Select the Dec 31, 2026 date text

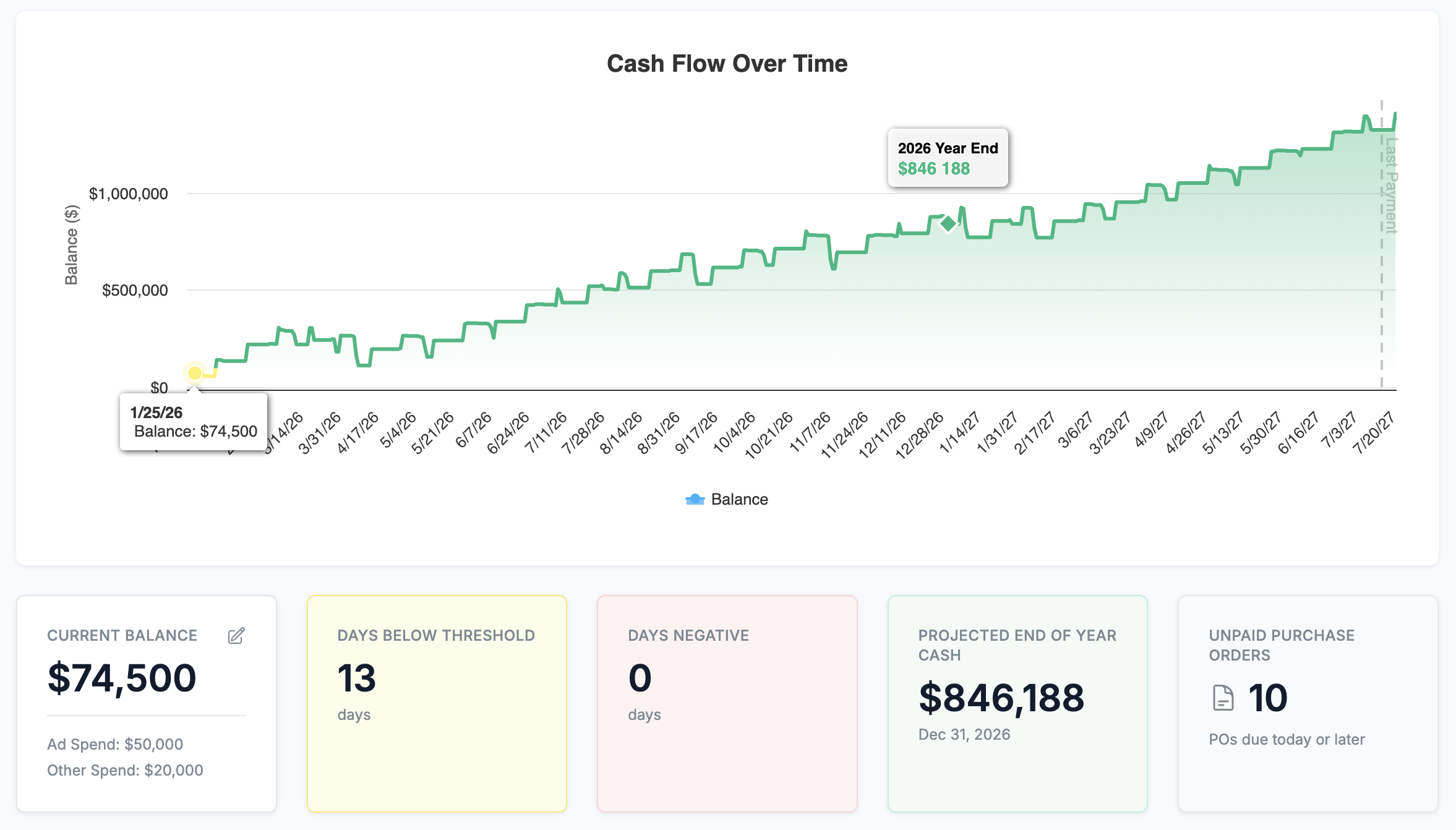963,734
